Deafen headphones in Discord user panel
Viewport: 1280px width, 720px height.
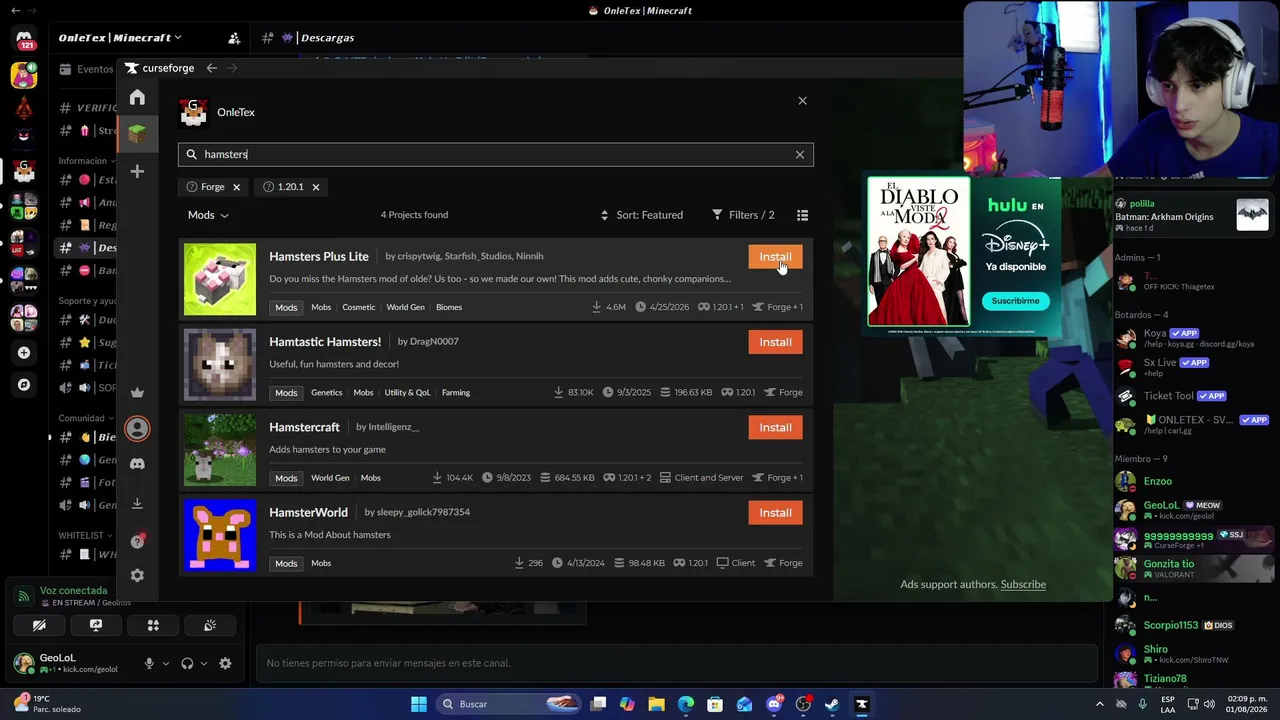tap(187, 663)
